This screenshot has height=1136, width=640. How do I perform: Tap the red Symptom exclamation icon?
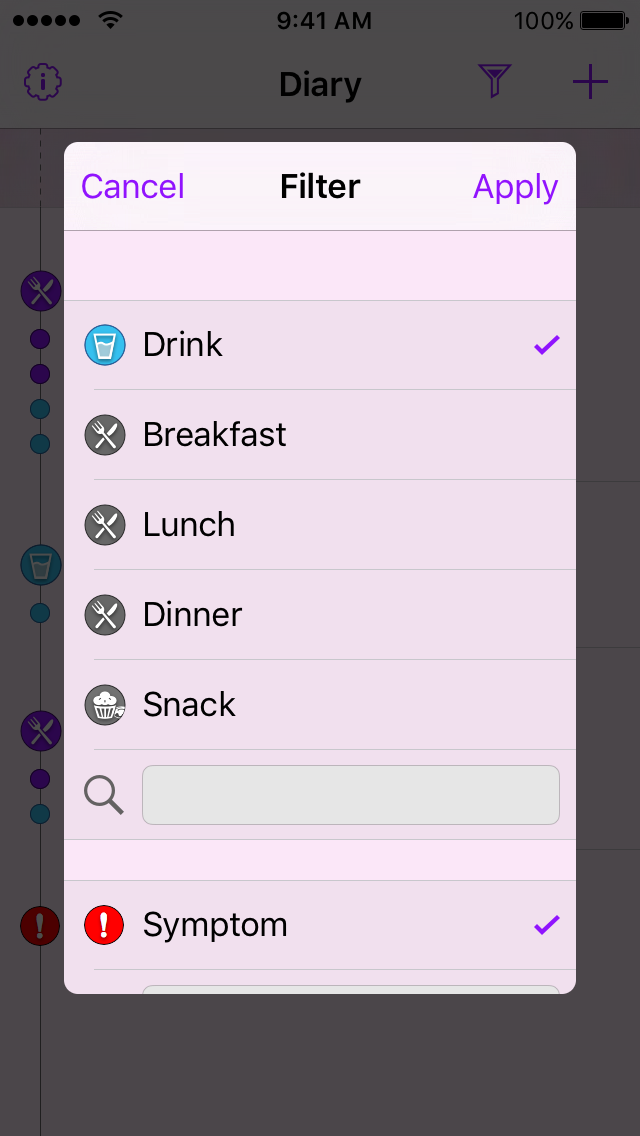coord(105,925)
